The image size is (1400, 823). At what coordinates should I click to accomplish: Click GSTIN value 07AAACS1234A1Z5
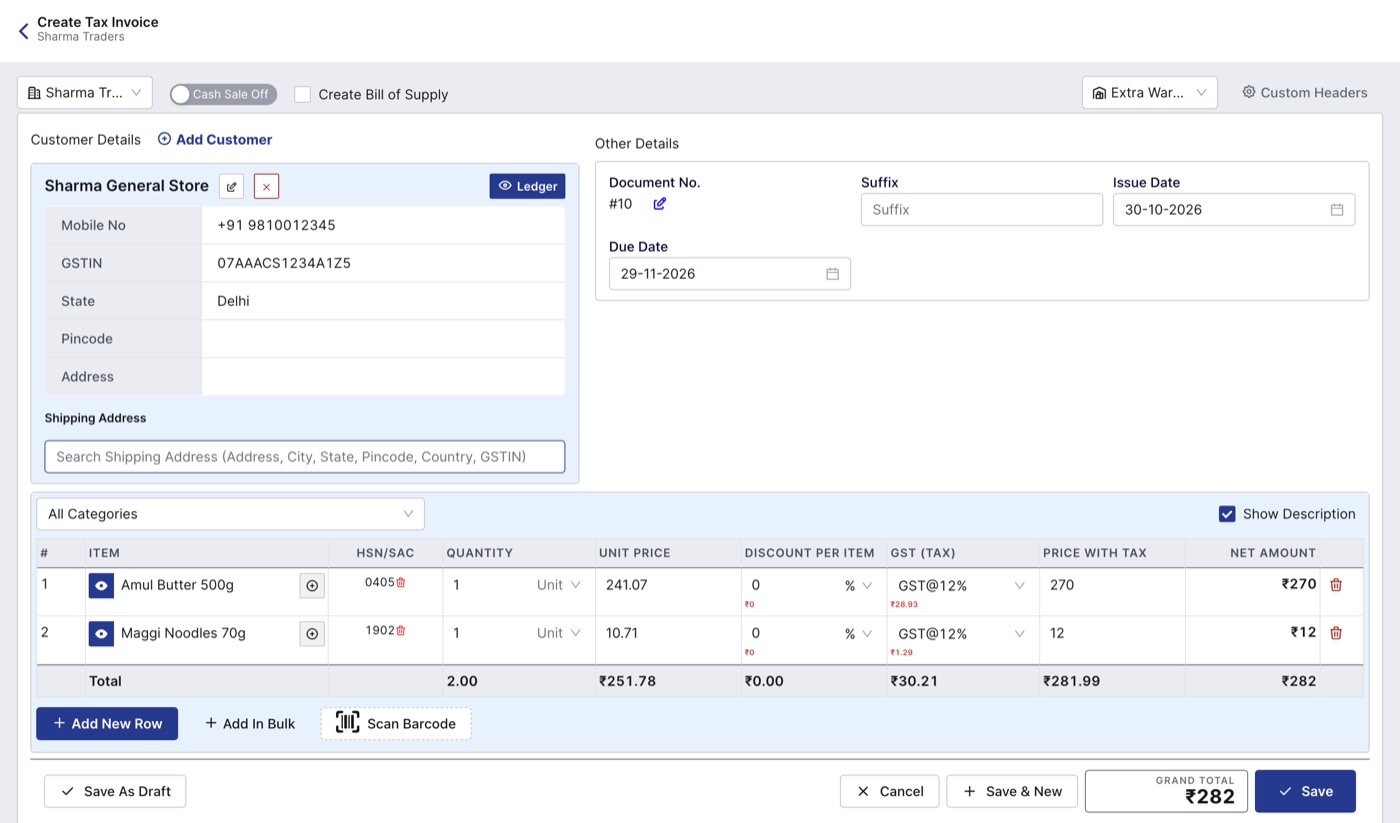point(284,263)
